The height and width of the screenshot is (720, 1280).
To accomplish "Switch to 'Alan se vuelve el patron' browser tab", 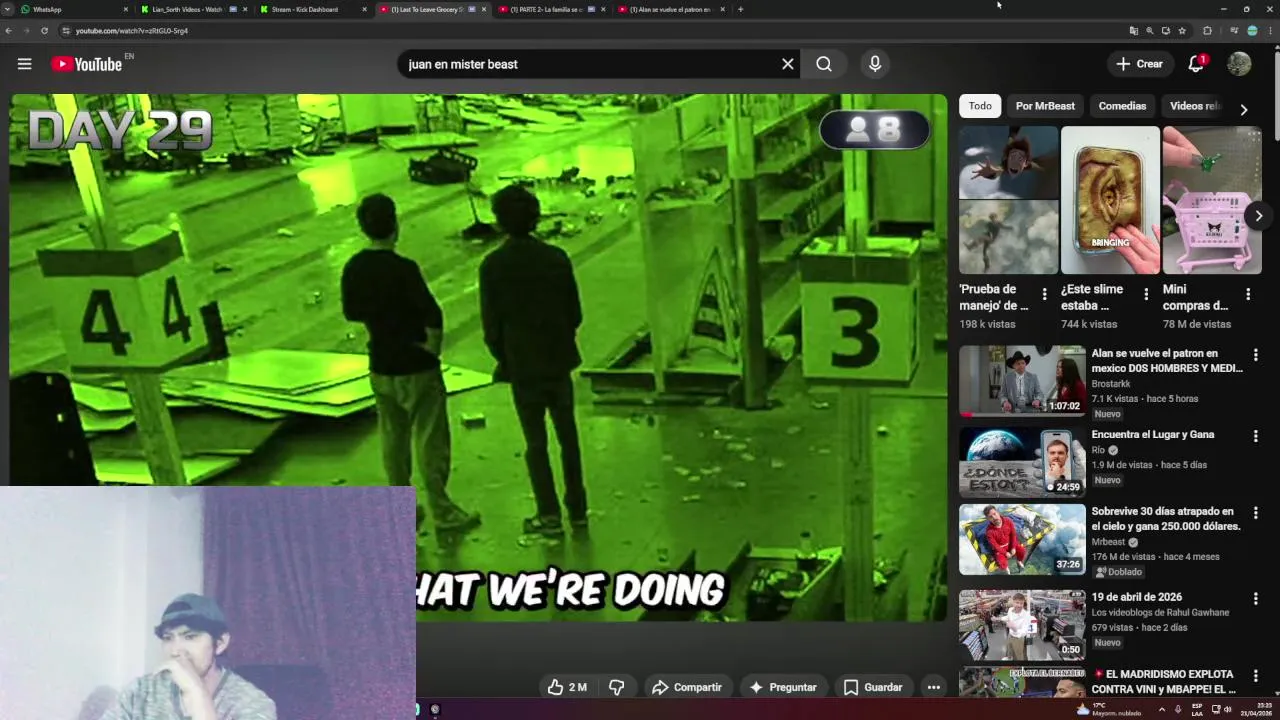I will (670, 9).
